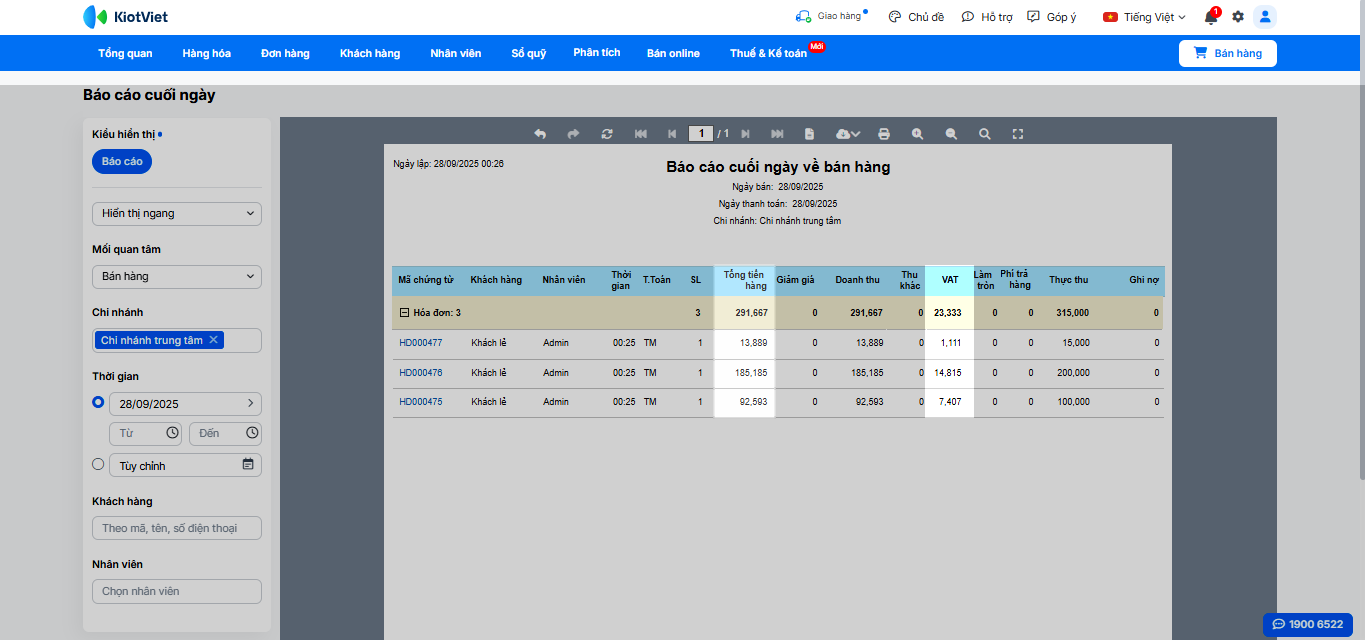Viewport: 1365px width, 640px height.
Task: Expand the export download dropdown
Action: pyautogui.click(x=847, y=134)
